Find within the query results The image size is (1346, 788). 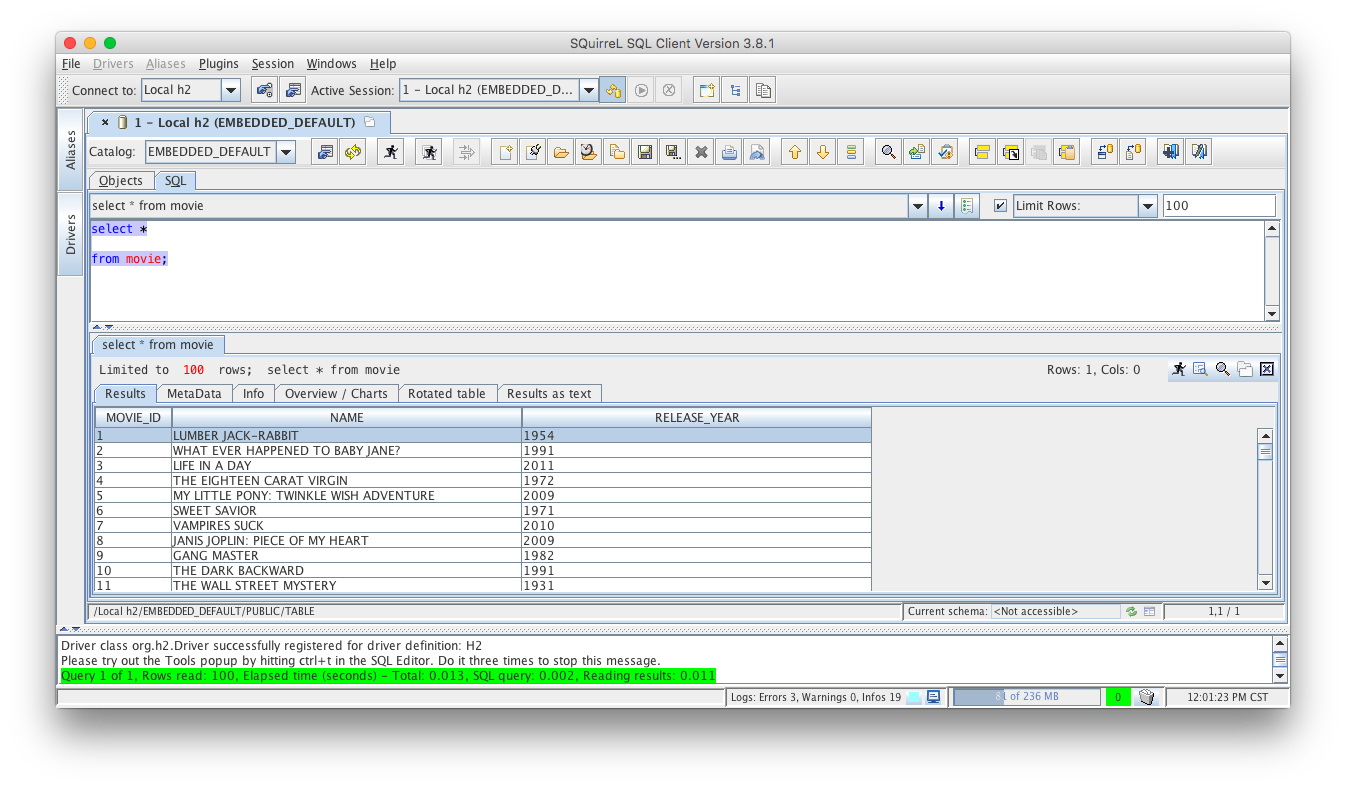click(1222, 369)
